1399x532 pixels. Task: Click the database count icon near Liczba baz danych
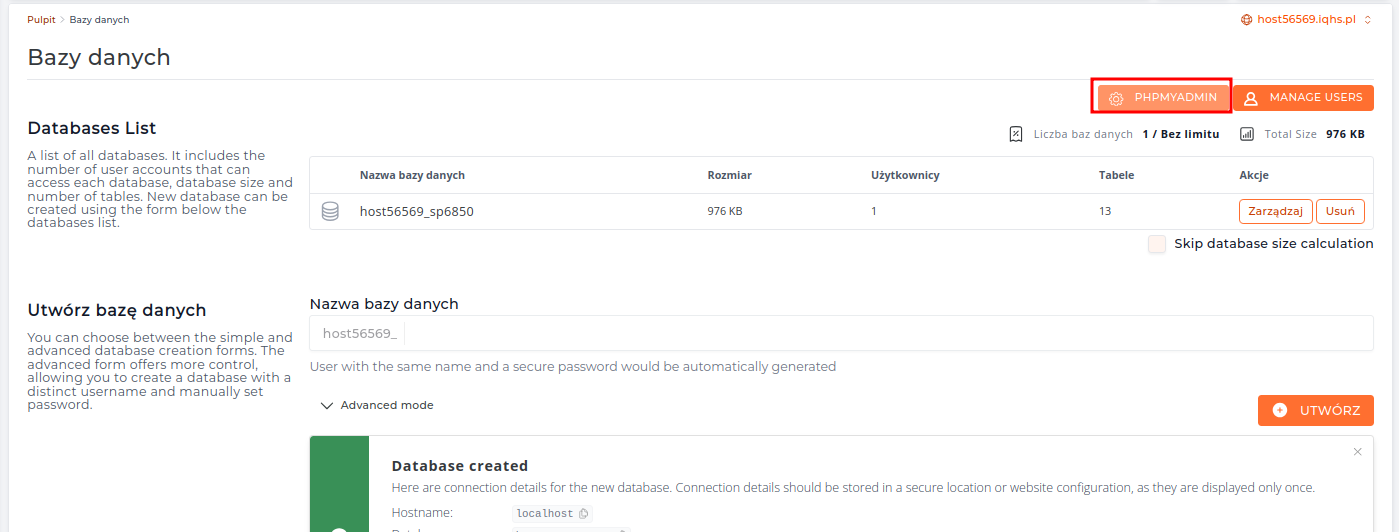click(x=1016, y=134)
